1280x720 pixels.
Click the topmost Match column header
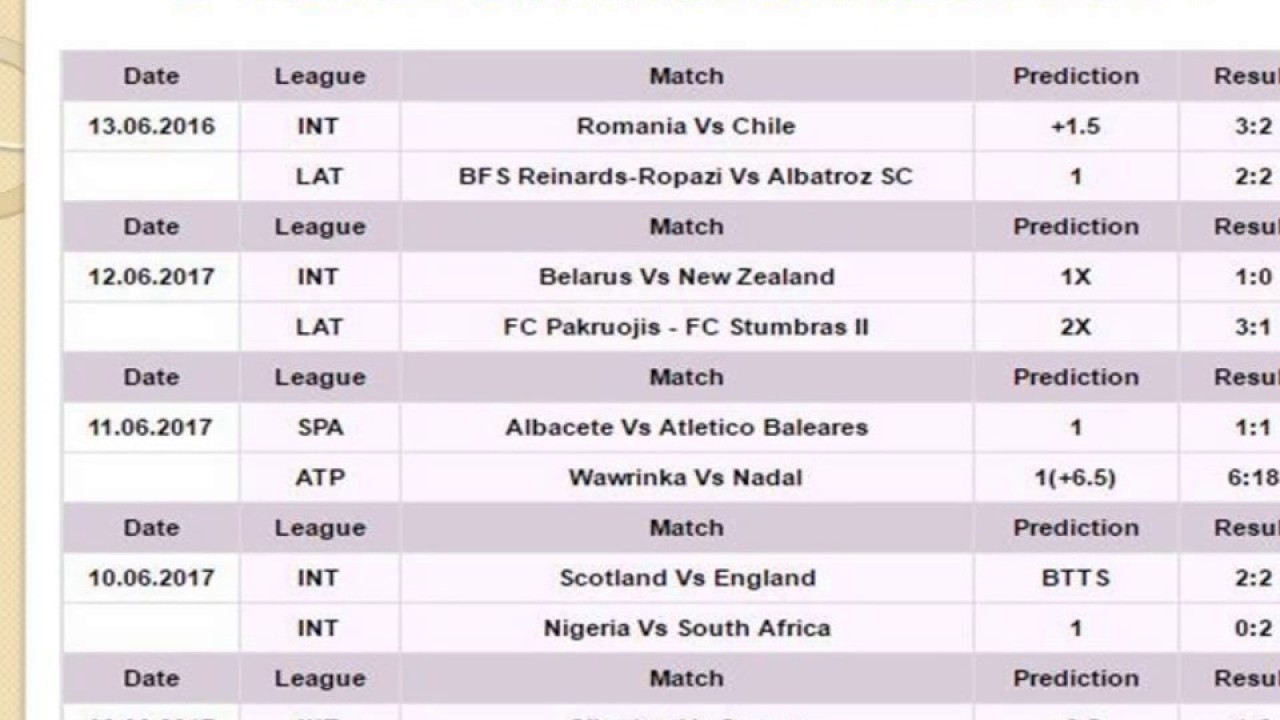[686, 76]
